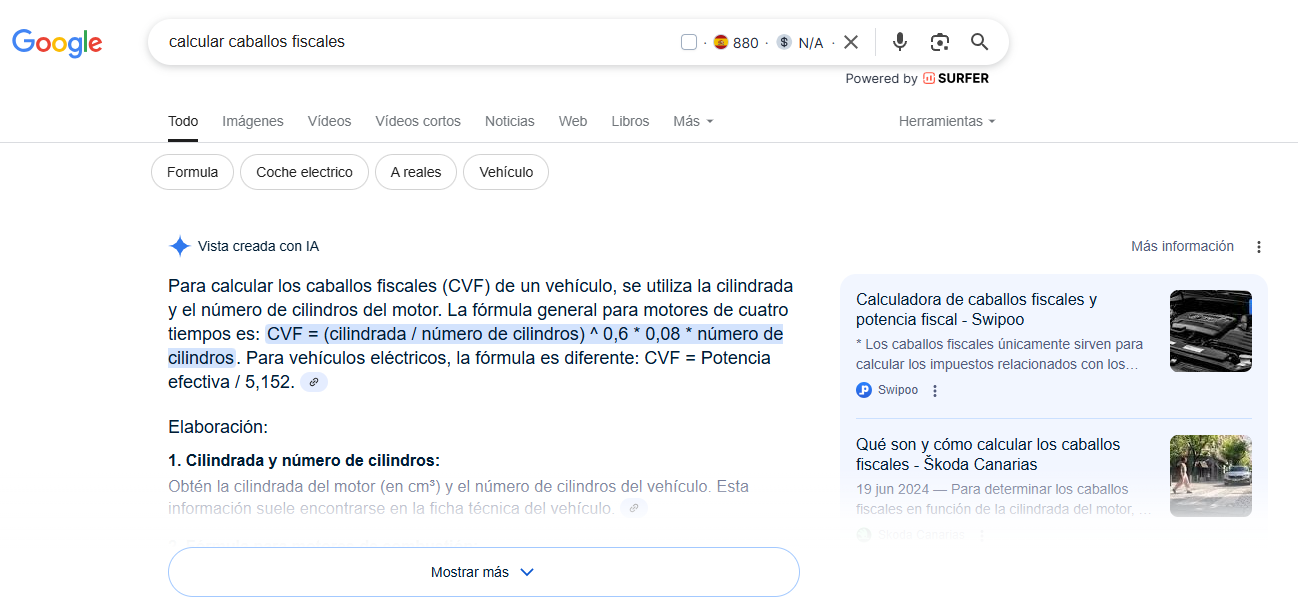Expand the Más tab dropdown
Image resolution: width=1298 pixels, height=612 pixels.
tap(693, 121)
